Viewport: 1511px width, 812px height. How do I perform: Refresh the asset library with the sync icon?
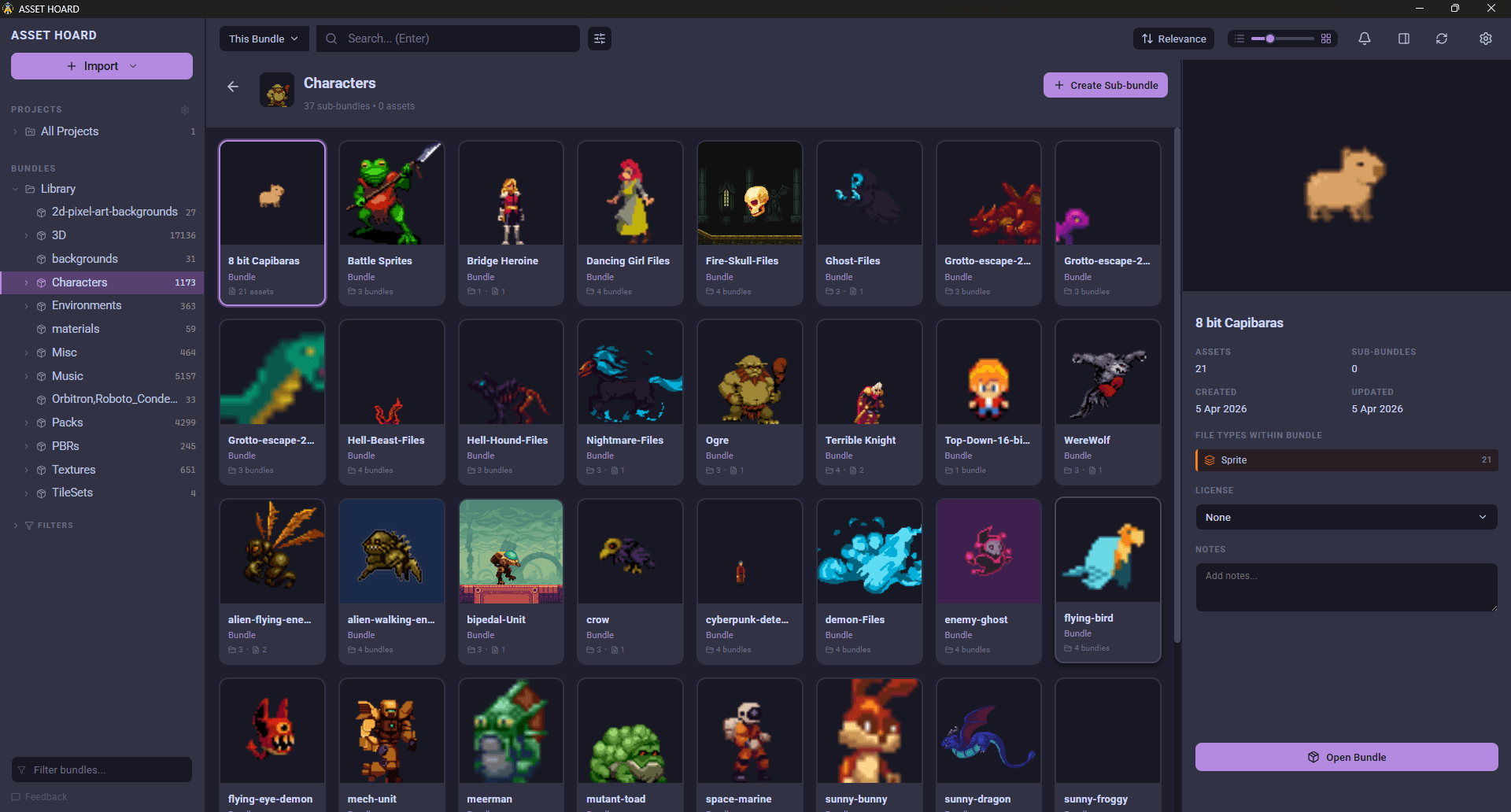(1442, 39)
